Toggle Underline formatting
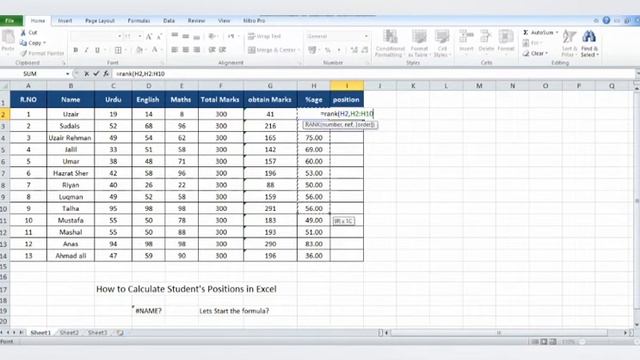Image resolution: width=640 pixels, height=360 pixels. 97,50
